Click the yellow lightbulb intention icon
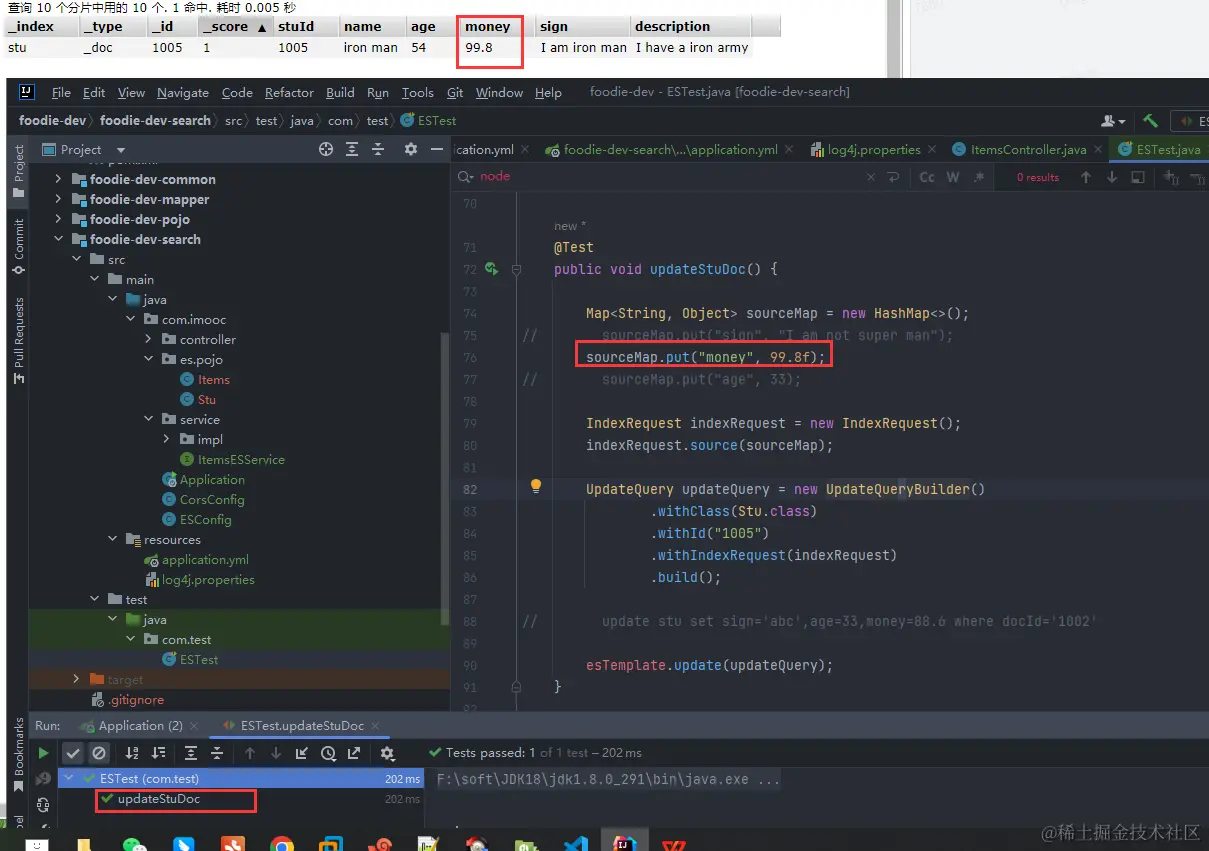1209x851 pixels. 536,486
